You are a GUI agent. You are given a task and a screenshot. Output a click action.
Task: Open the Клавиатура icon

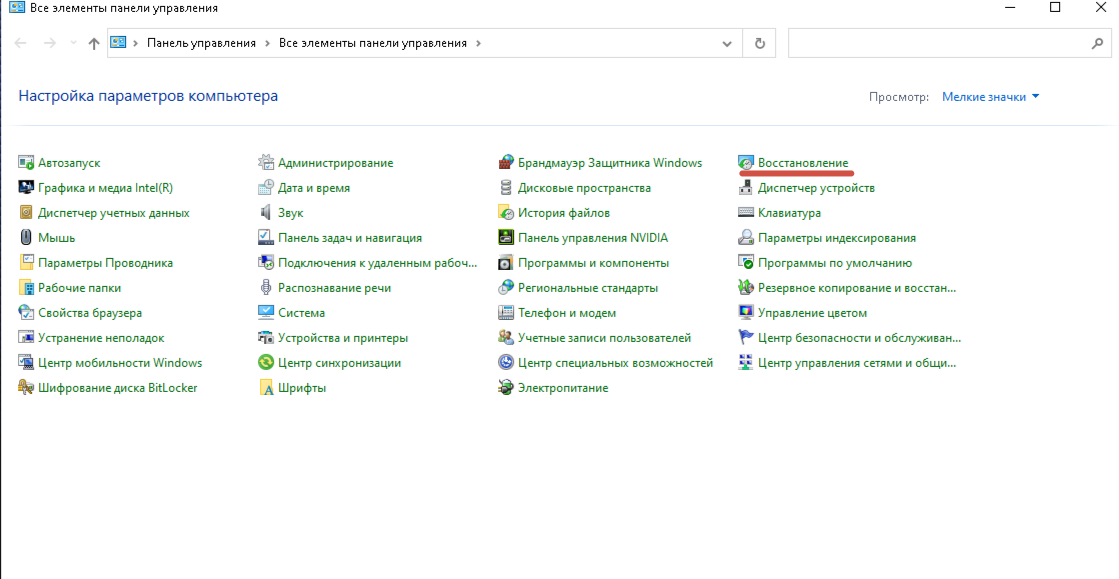(745, 213)
